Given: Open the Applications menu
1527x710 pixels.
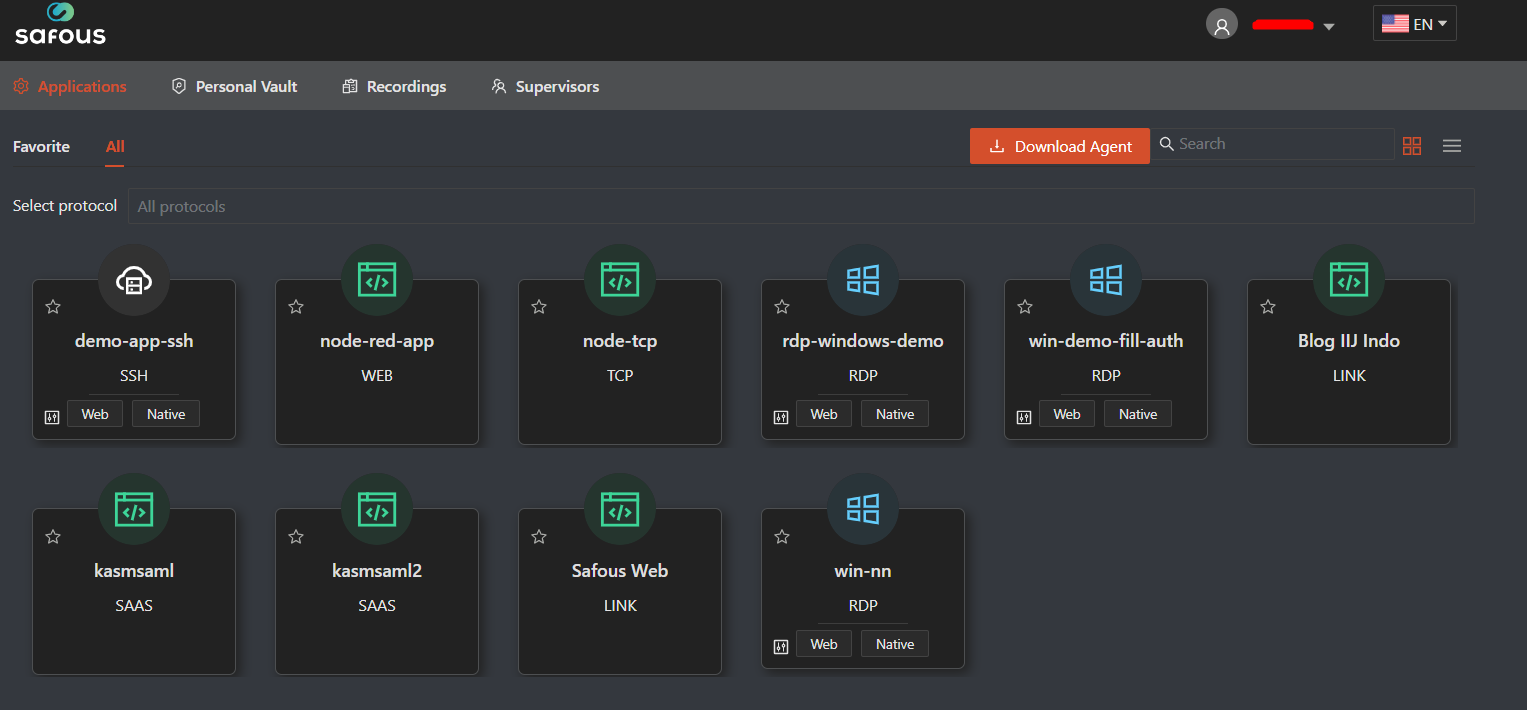Looking at the screenshot, I should (70, 87).
